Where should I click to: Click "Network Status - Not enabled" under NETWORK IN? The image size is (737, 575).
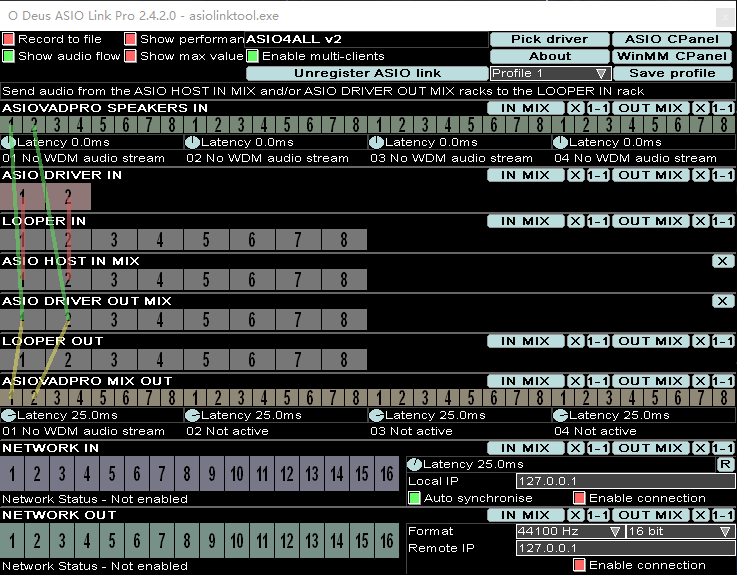95,499
